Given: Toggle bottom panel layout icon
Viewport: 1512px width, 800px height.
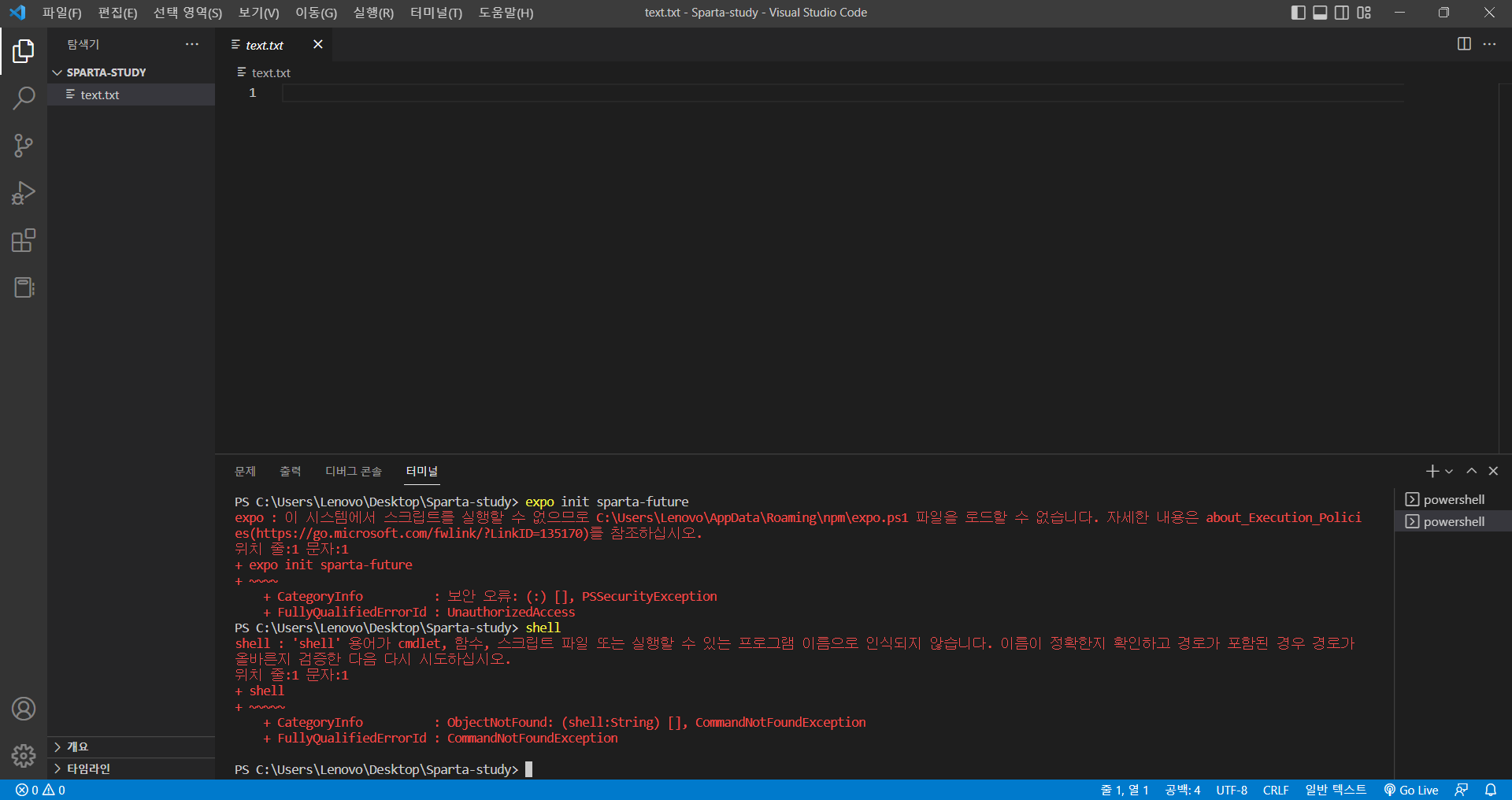Looking at the screenshot, I should click(x=1321, y=13).
